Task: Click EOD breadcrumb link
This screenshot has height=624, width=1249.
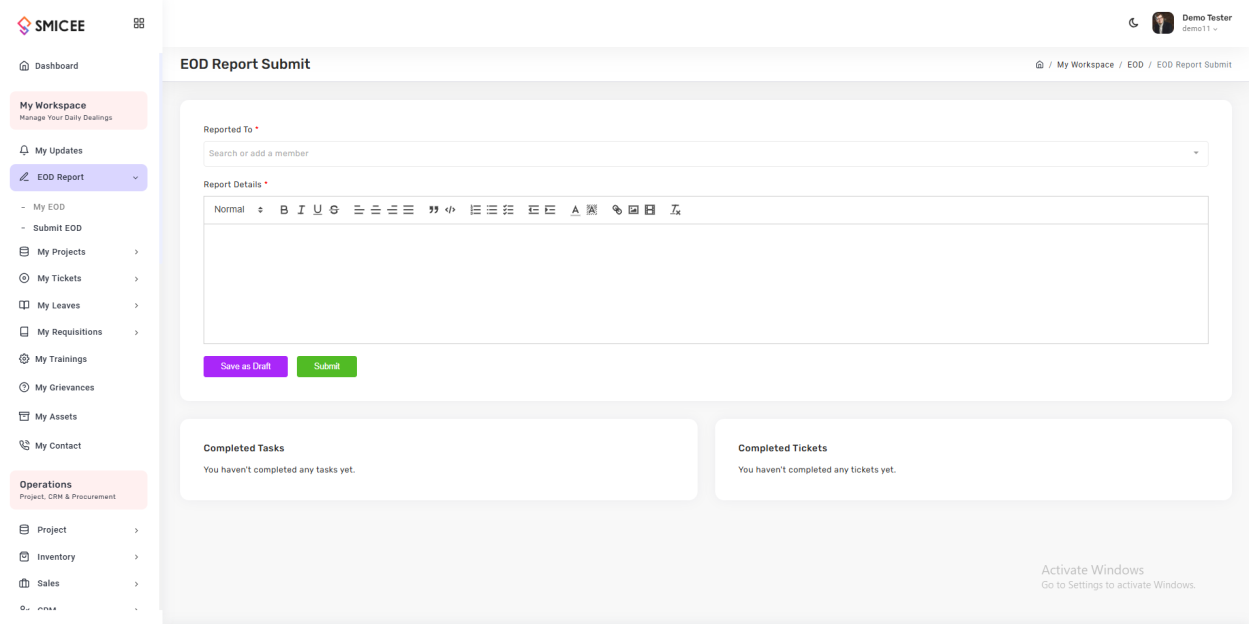Action: (1135, 65)
